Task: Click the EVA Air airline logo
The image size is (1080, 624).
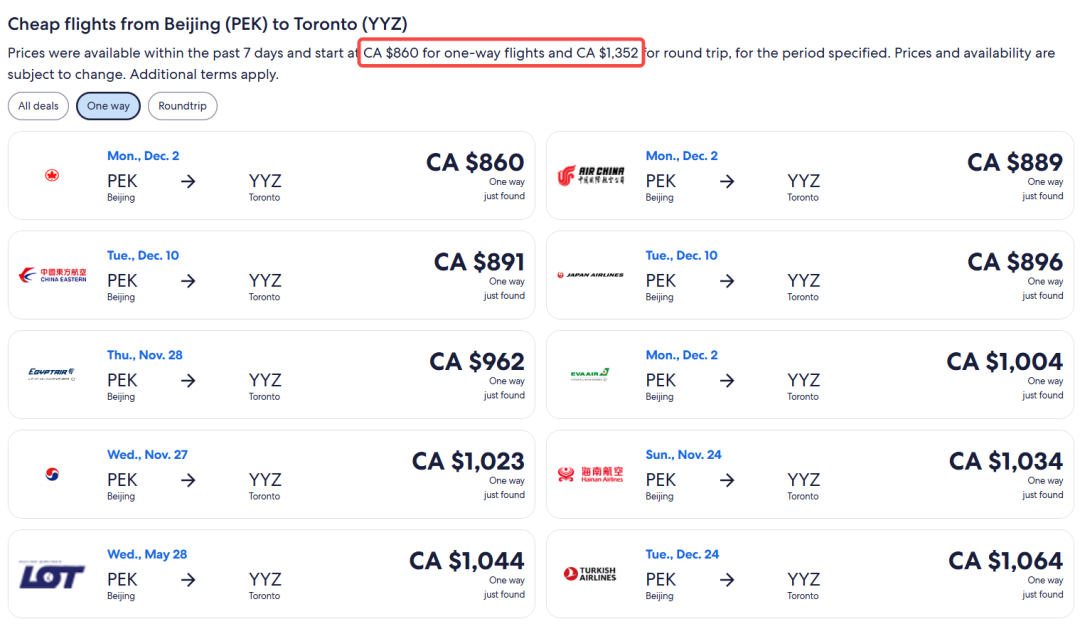Action: point(590,375)
